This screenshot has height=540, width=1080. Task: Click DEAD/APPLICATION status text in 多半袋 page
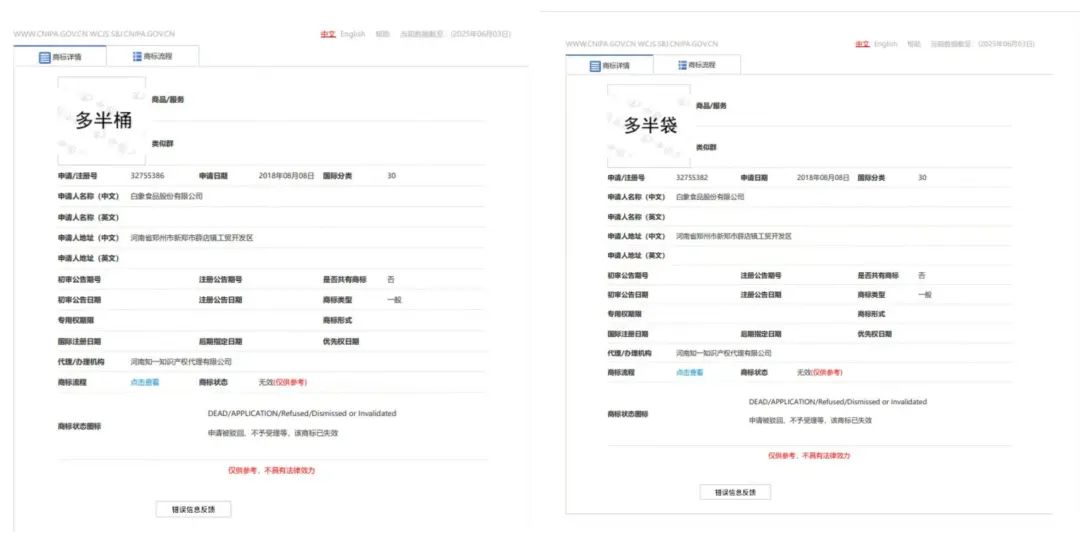838,402
